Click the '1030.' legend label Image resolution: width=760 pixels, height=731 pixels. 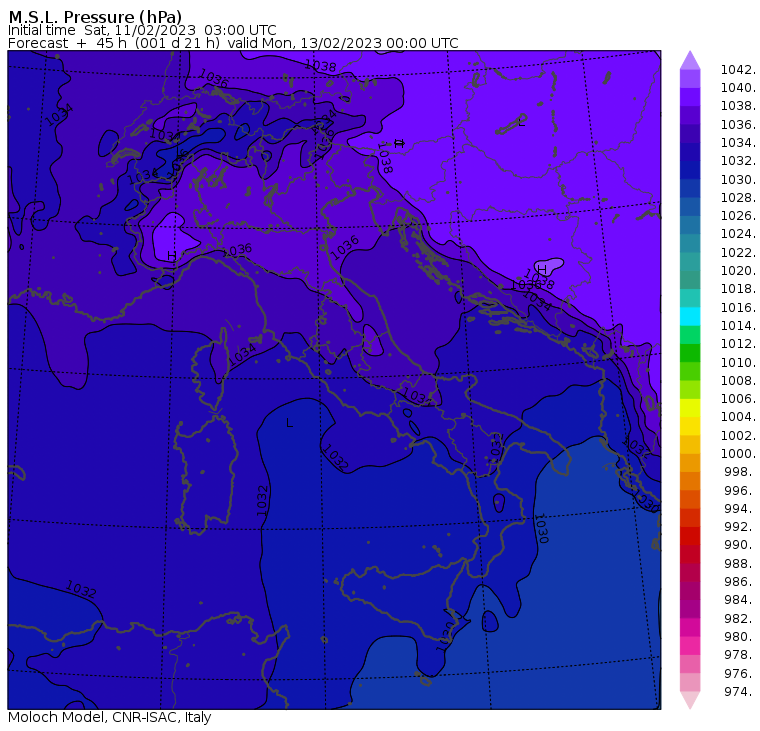coord(738,179)
